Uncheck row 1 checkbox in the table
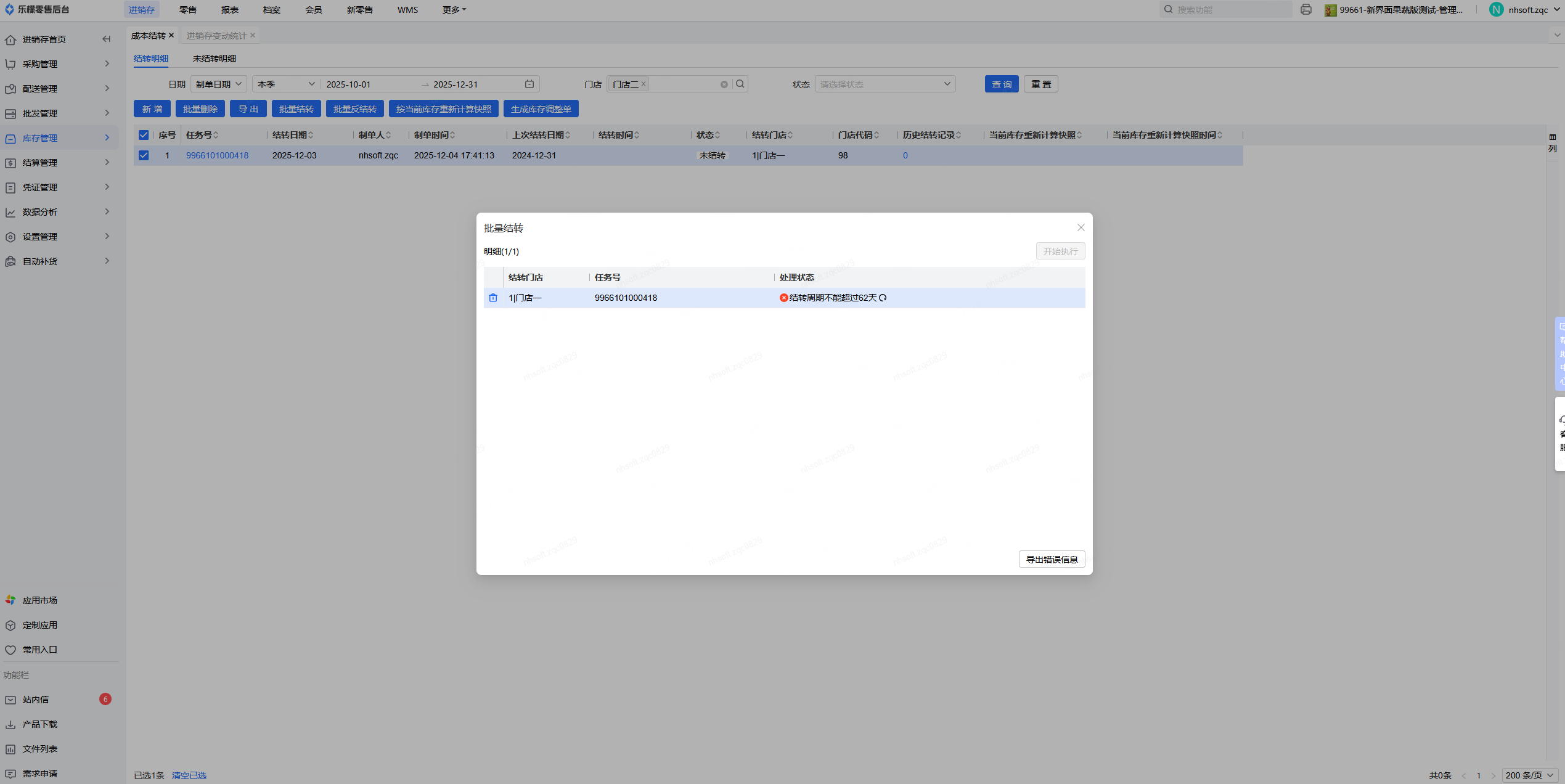1565x784 pixels. click(144, 155)
